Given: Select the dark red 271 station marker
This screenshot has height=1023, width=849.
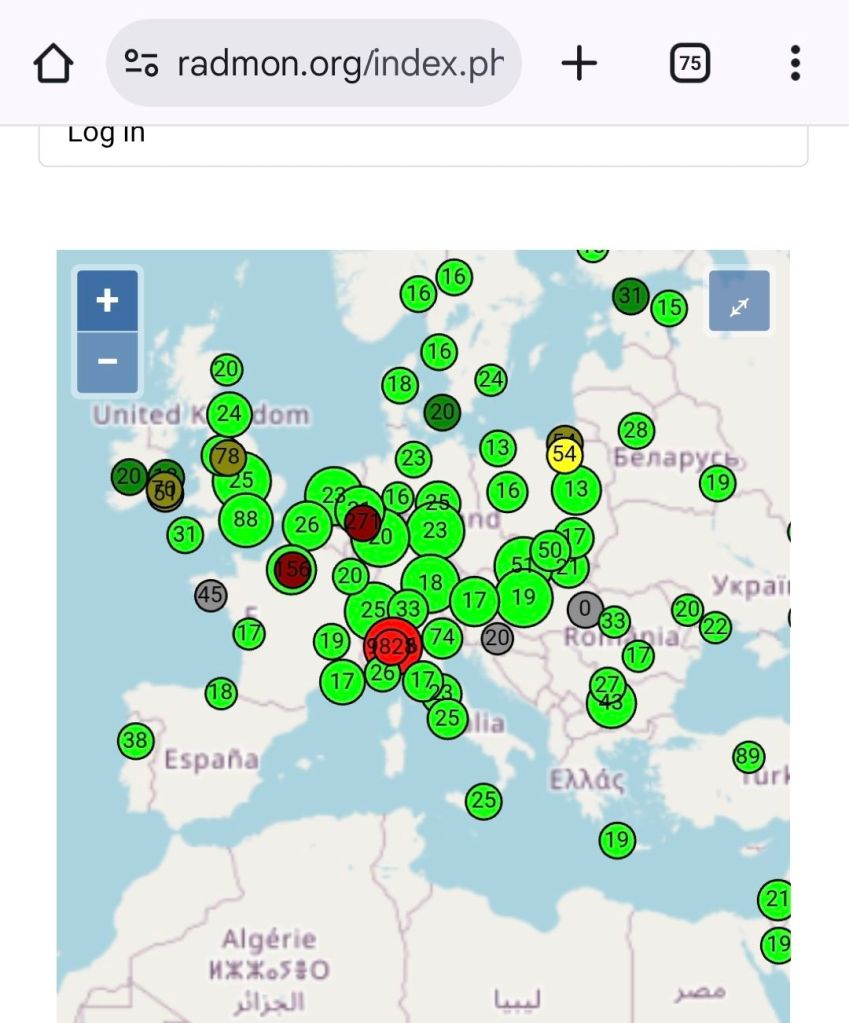Looking at the screenshot, I should [362, 521].
